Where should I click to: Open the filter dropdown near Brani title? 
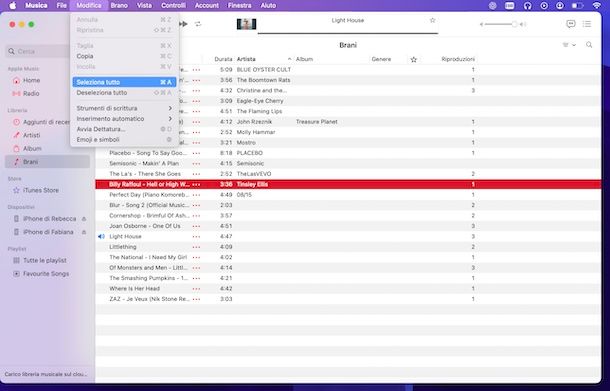point(569,45)
